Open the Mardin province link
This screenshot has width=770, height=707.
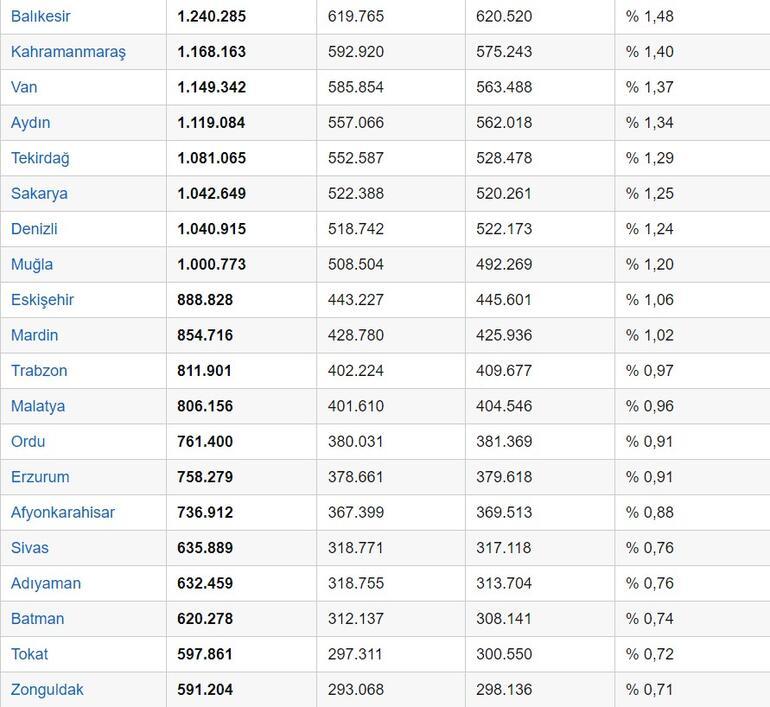(x=34, y=335)
